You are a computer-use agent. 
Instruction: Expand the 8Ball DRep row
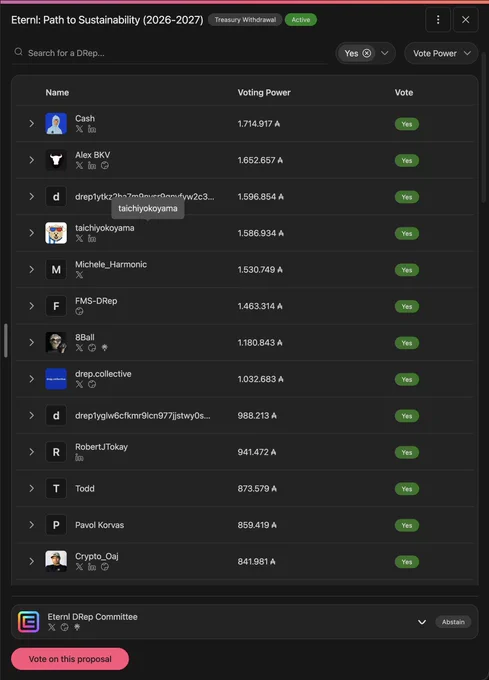tap(32, 343)
